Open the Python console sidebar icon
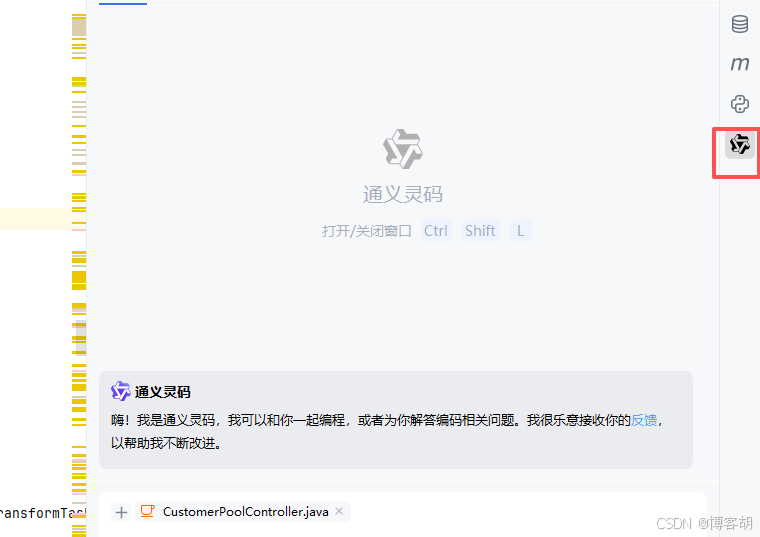This screenshot has height=537, width=760. click(740, 104)
